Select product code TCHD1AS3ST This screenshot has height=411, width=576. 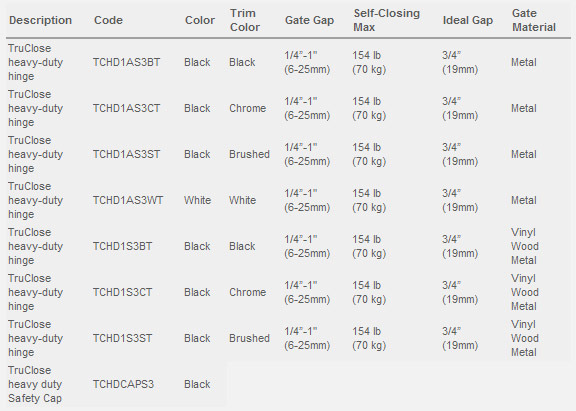point(126,154)
